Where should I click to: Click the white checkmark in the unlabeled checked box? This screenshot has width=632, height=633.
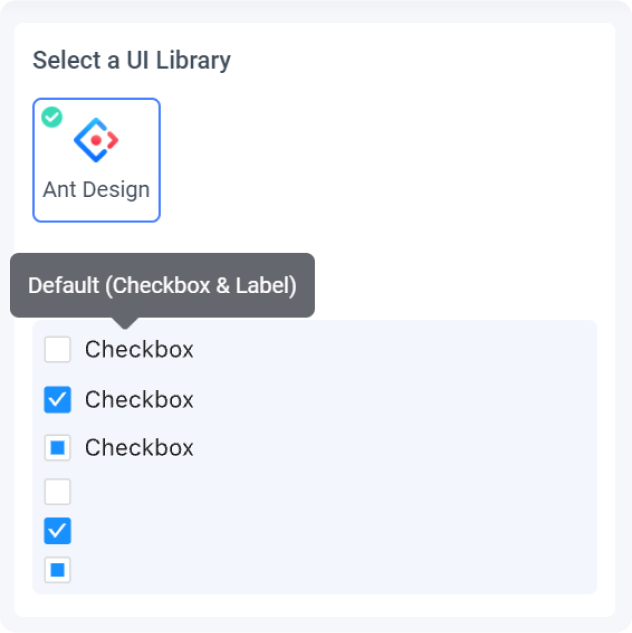tap(57, 531)
